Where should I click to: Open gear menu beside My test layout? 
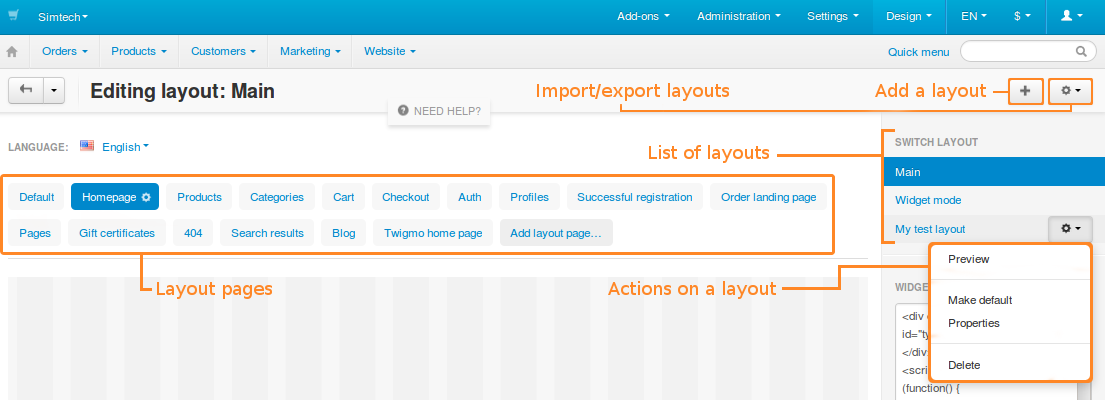tap(1071, 228)
